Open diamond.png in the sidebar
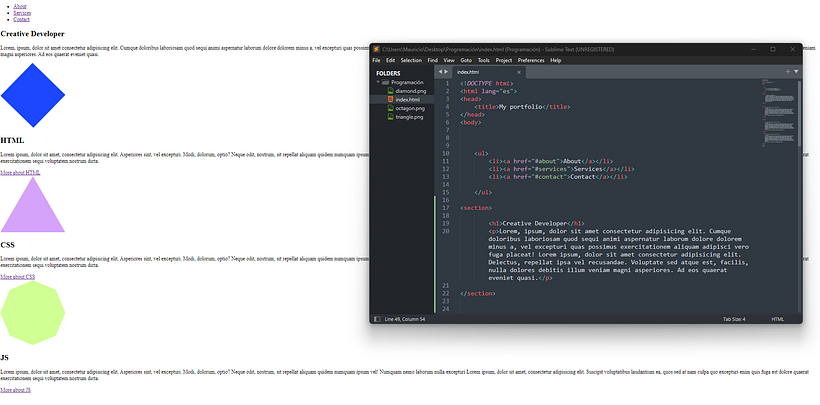 [x=412, y=91]
